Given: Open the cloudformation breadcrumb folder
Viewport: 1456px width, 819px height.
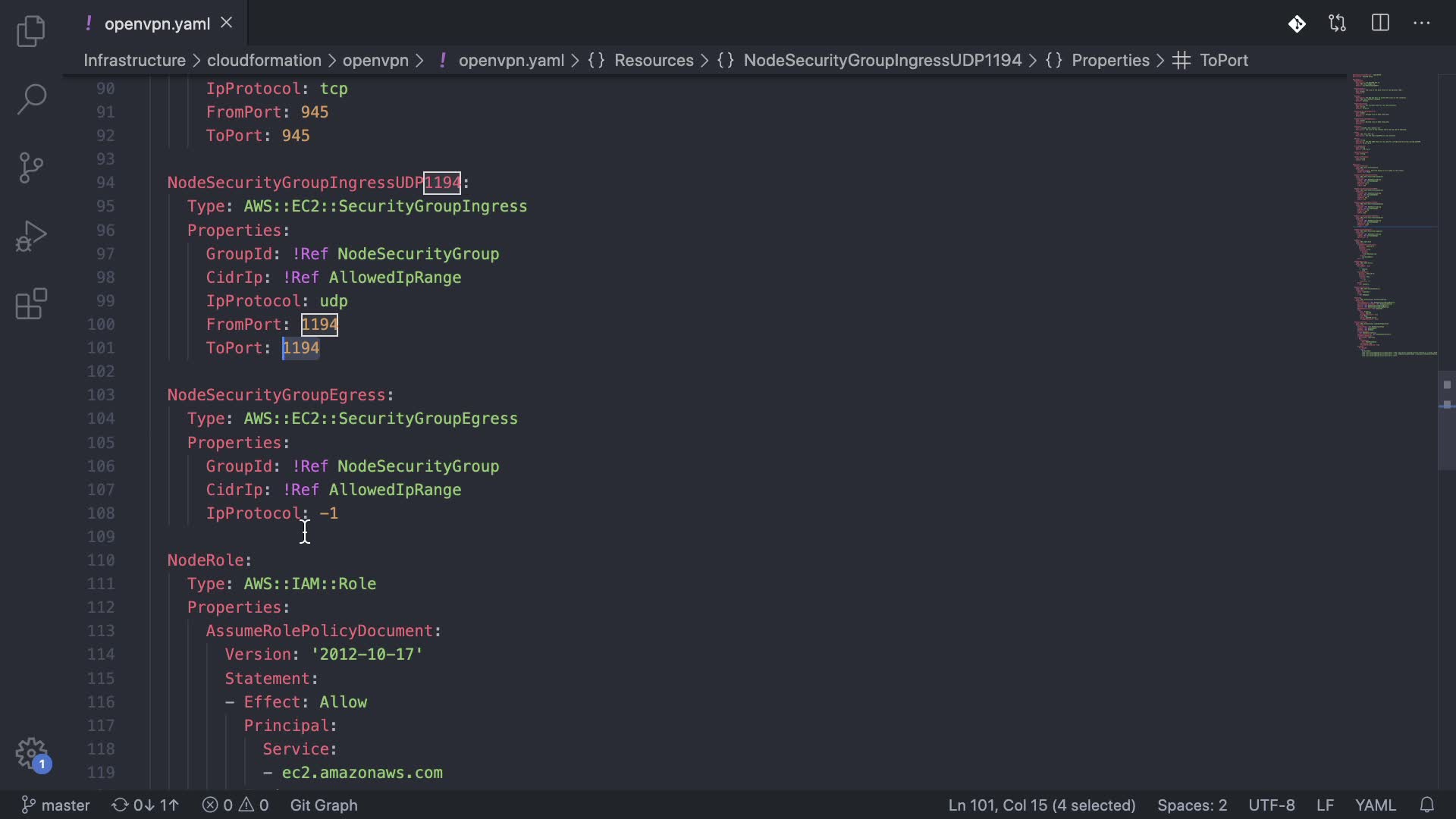Looking at the screenshot, I should coord(264,61).
